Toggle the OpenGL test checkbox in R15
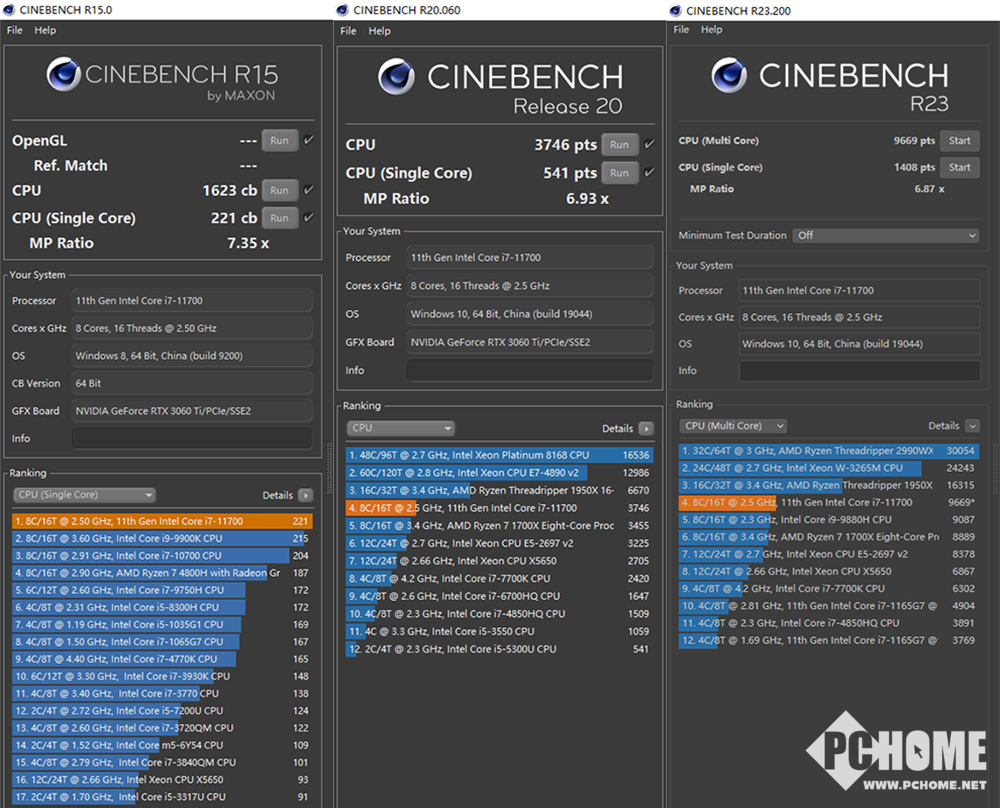1000x808 pixels. 309,140
